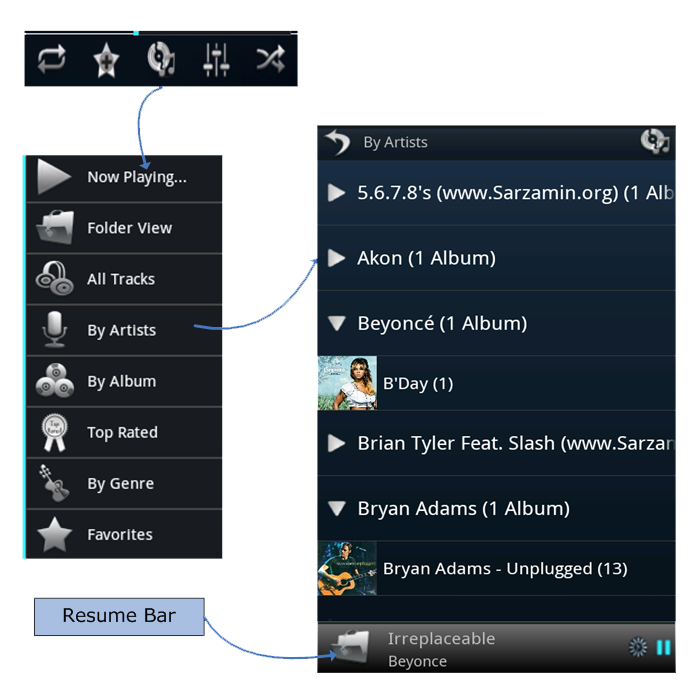Open Folder View from the menu
The image size is (700, 700).
(124, 228)
